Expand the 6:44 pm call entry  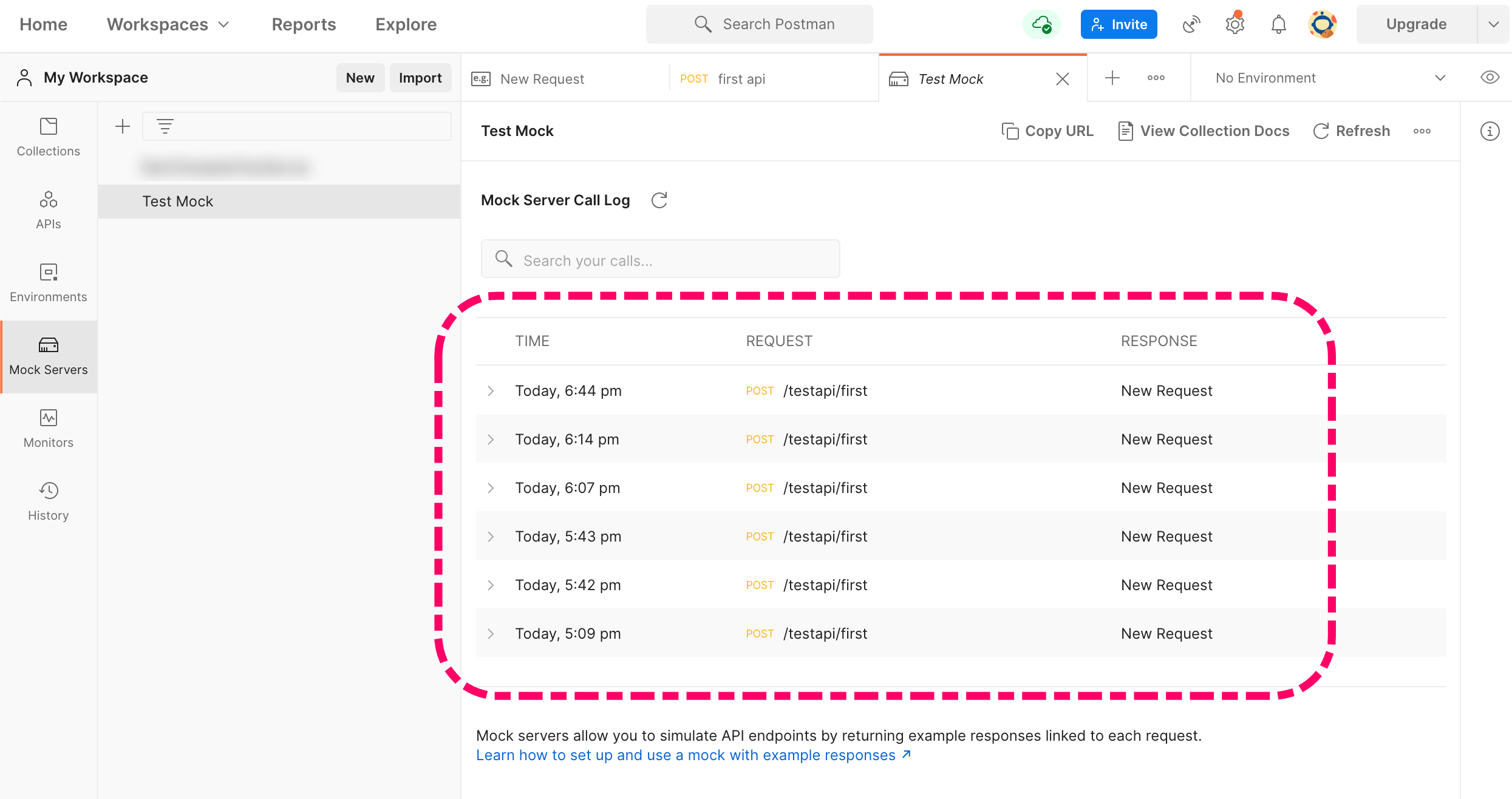491,391
